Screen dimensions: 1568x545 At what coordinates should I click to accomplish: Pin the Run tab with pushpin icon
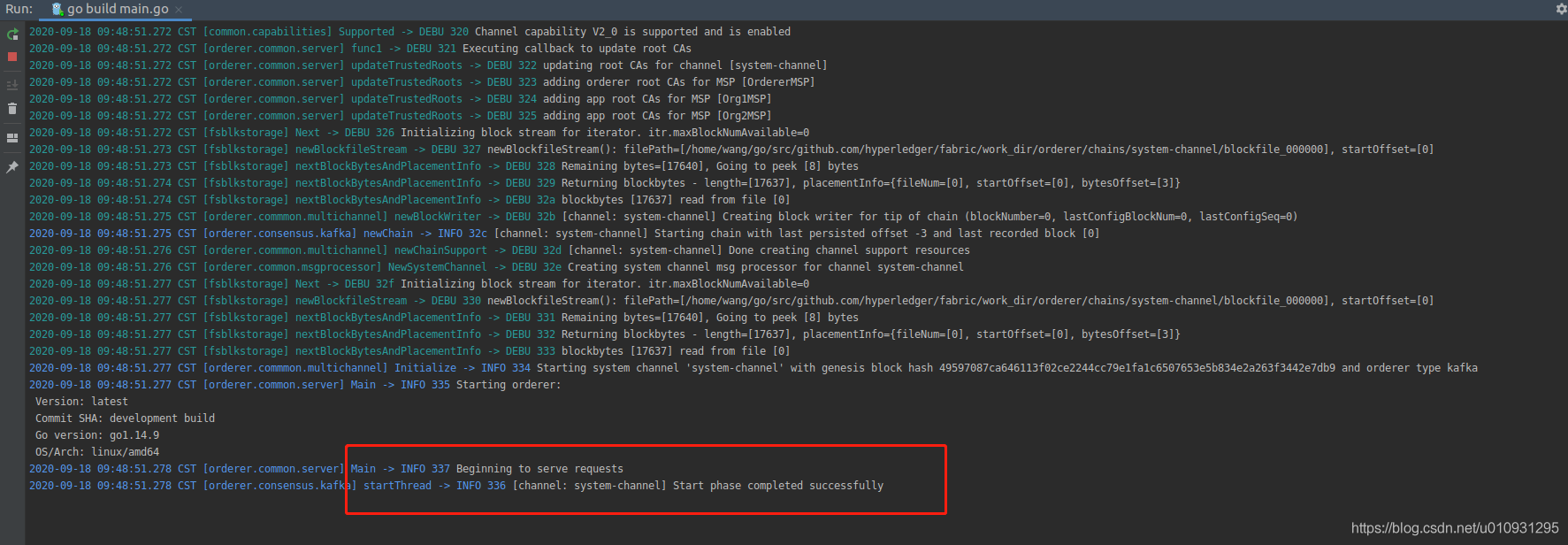pyautogui.click(x=12, y=167)
